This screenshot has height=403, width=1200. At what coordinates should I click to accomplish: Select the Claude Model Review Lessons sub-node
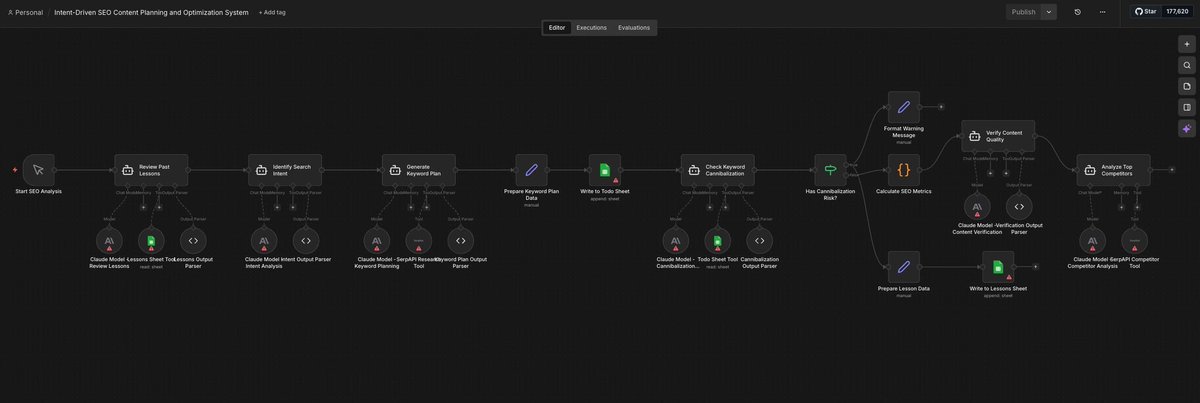pyautogui.click(x=109, y=240)
